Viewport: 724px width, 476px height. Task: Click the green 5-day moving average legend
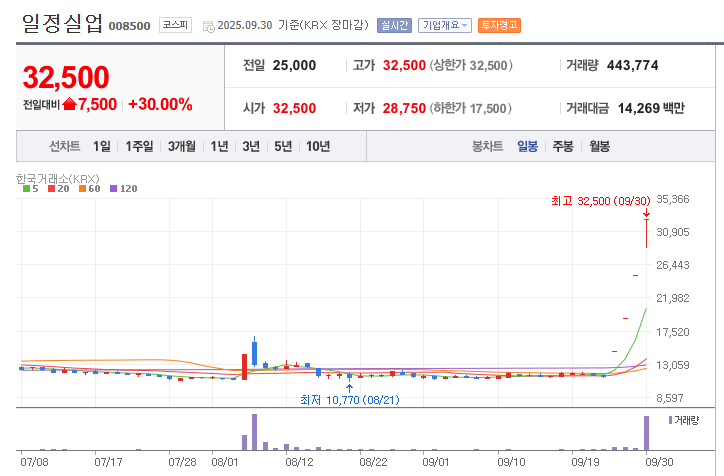point(30,188)
